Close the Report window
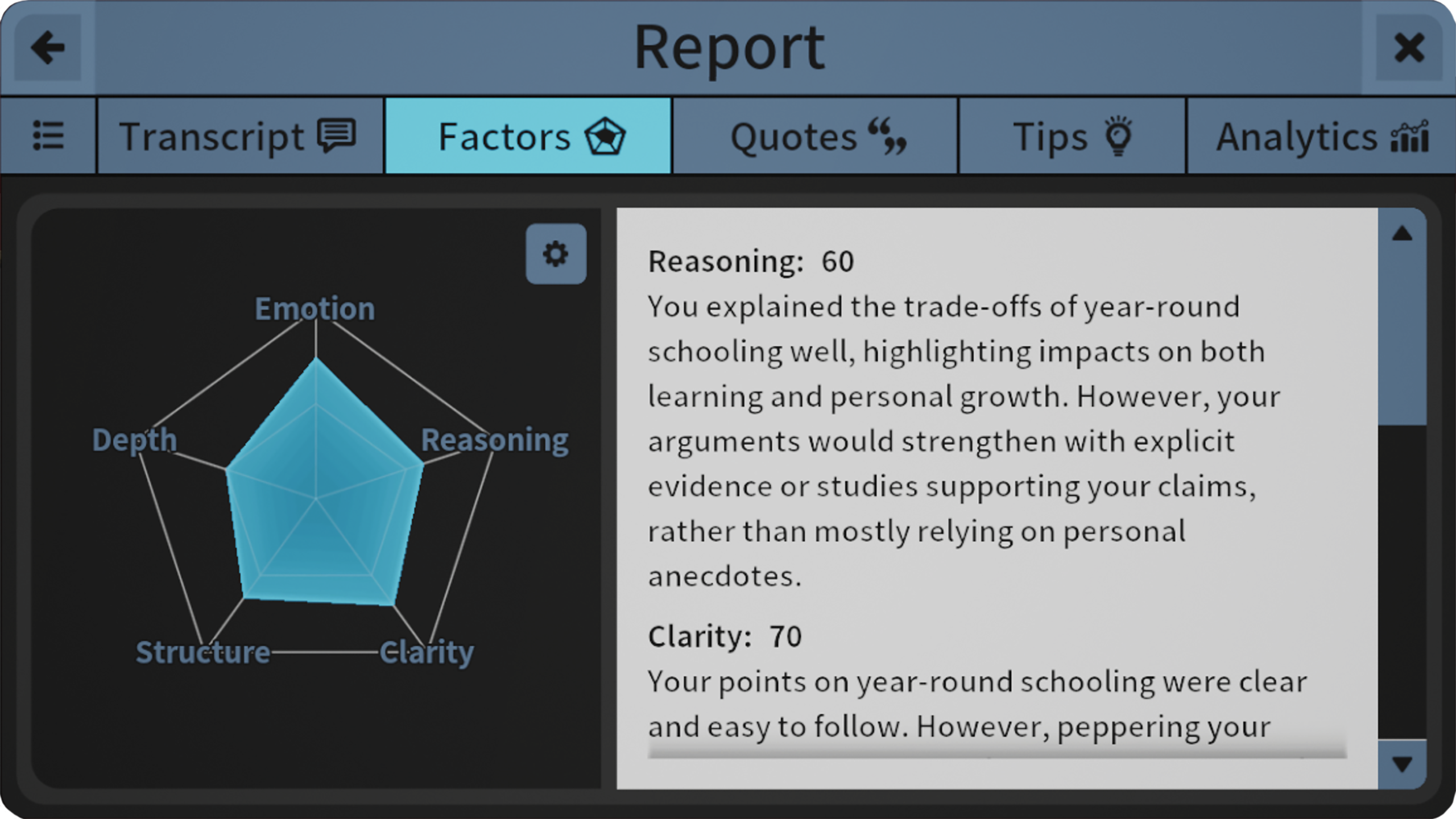This screenshot has height=819, width=1456. [1408, 47]
